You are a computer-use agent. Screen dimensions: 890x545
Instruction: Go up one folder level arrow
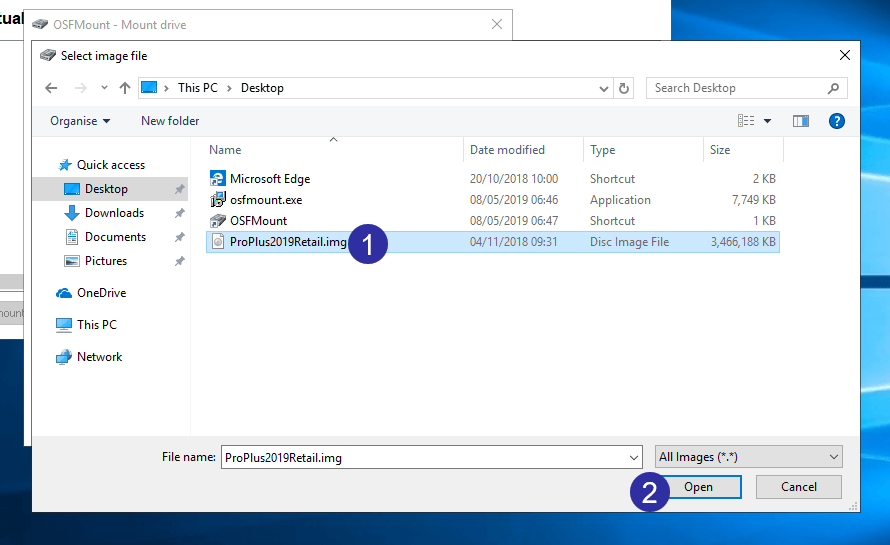tap(125, 88)
